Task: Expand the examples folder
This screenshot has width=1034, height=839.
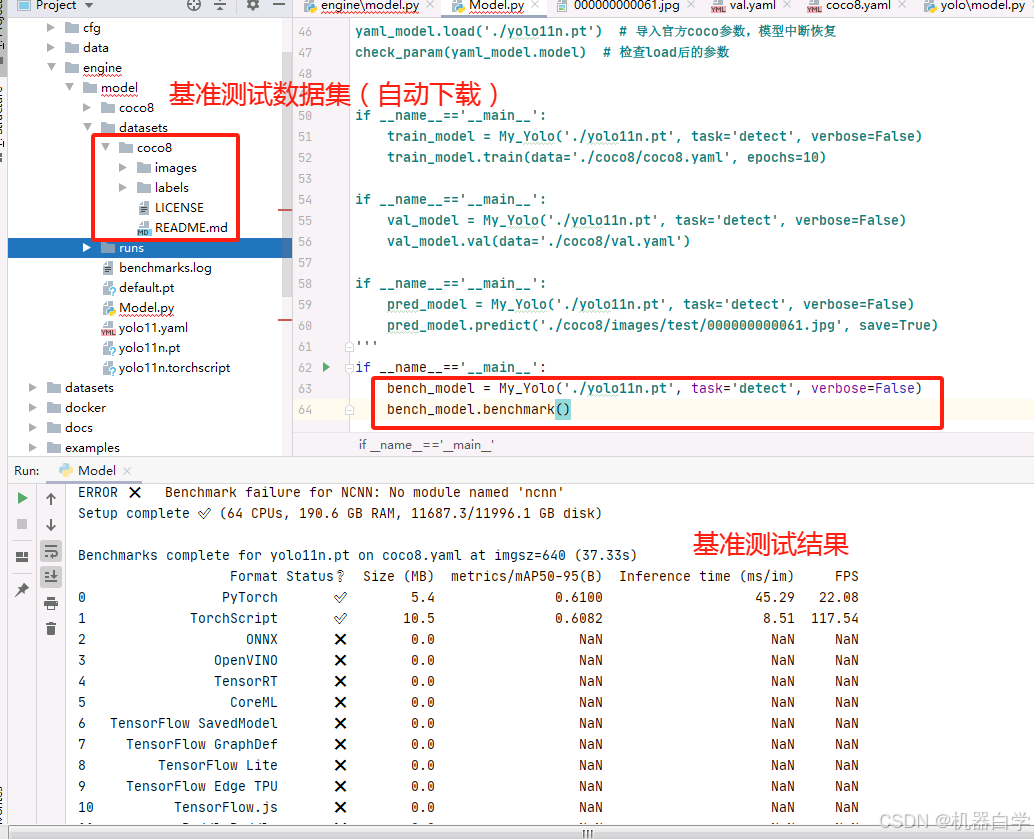Action: pyautogui.click(x=33, y=447)
